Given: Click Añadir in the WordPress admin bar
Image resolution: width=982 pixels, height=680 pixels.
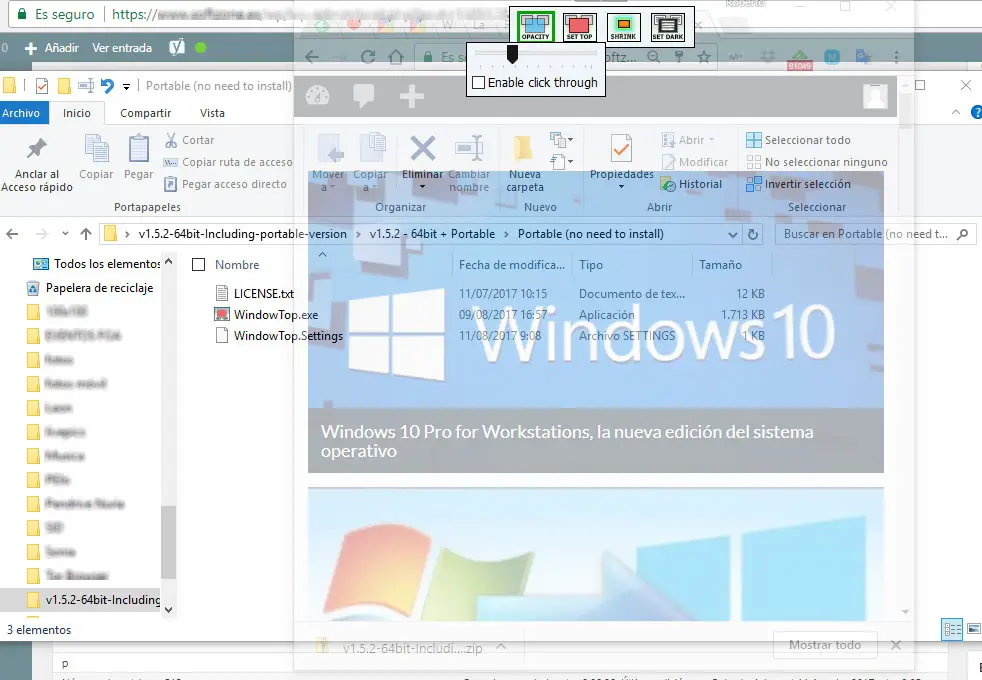Looking at the screenshot, I should 52,48.
